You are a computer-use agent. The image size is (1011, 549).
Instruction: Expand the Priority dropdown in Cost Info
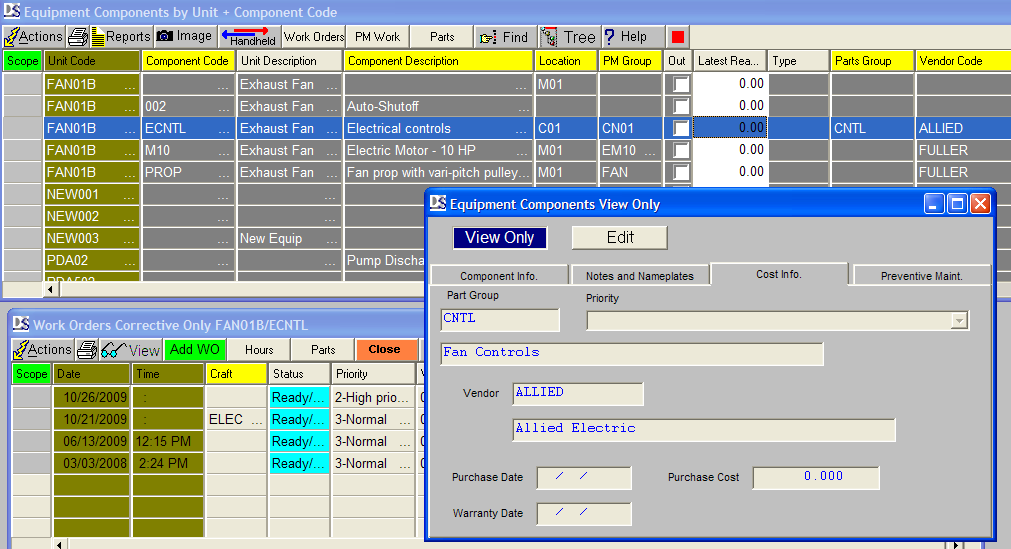point(959,321)
